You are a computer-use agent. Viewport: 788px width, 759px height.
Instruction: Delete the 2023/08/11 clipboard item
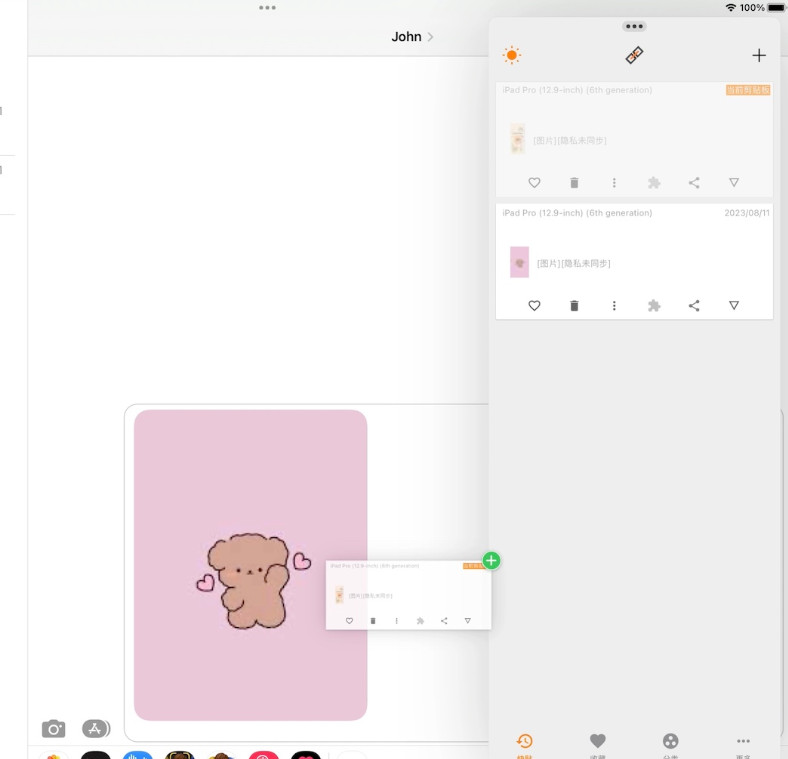tap(574, 306)
